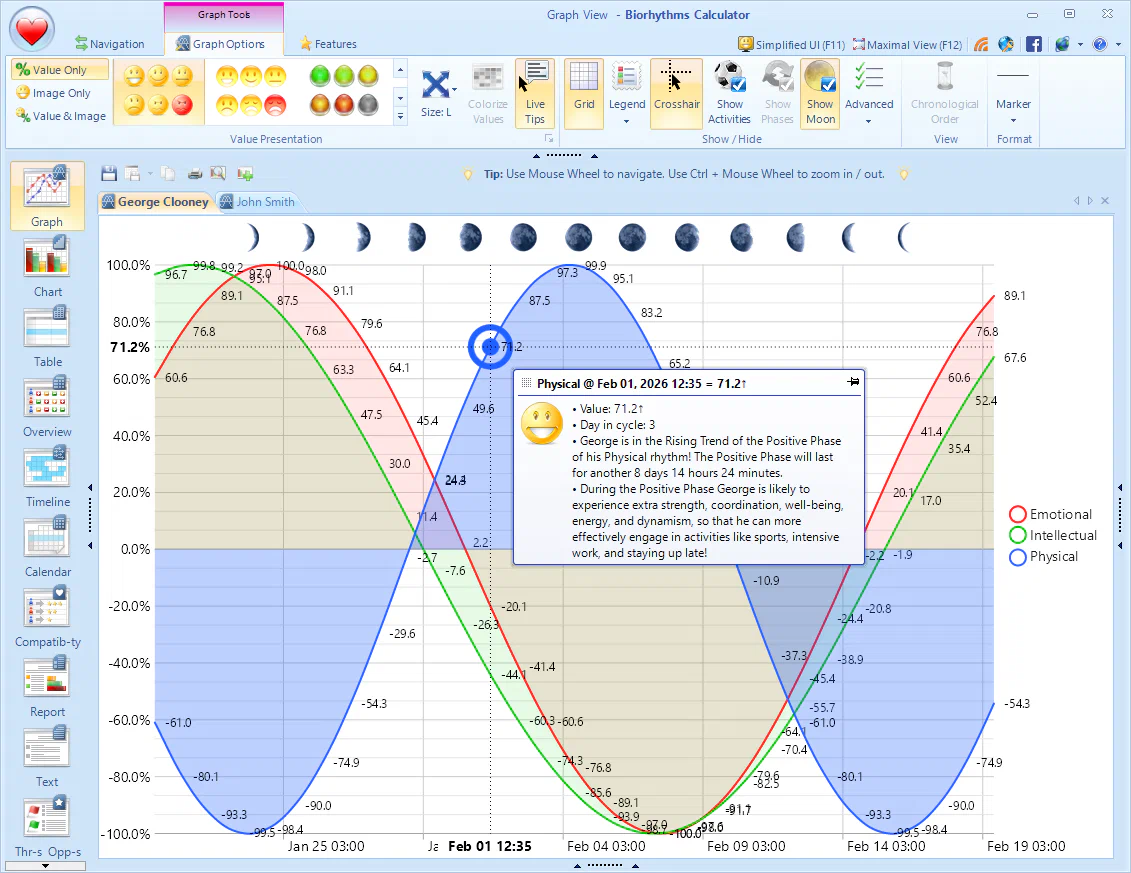Open the Size: L dropdown
The image size is (1131, 873).
pyautogui.click(x=437, y=90)
